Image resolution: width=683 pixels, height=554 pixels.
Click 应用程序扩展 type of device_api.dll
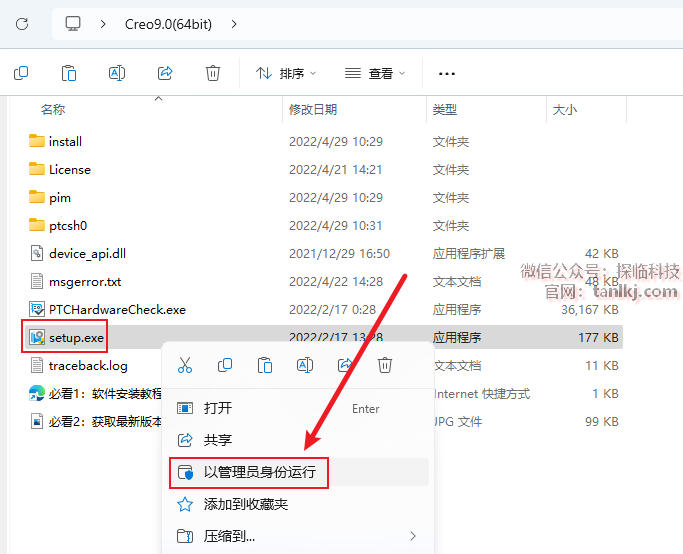[x=469, y=253]
